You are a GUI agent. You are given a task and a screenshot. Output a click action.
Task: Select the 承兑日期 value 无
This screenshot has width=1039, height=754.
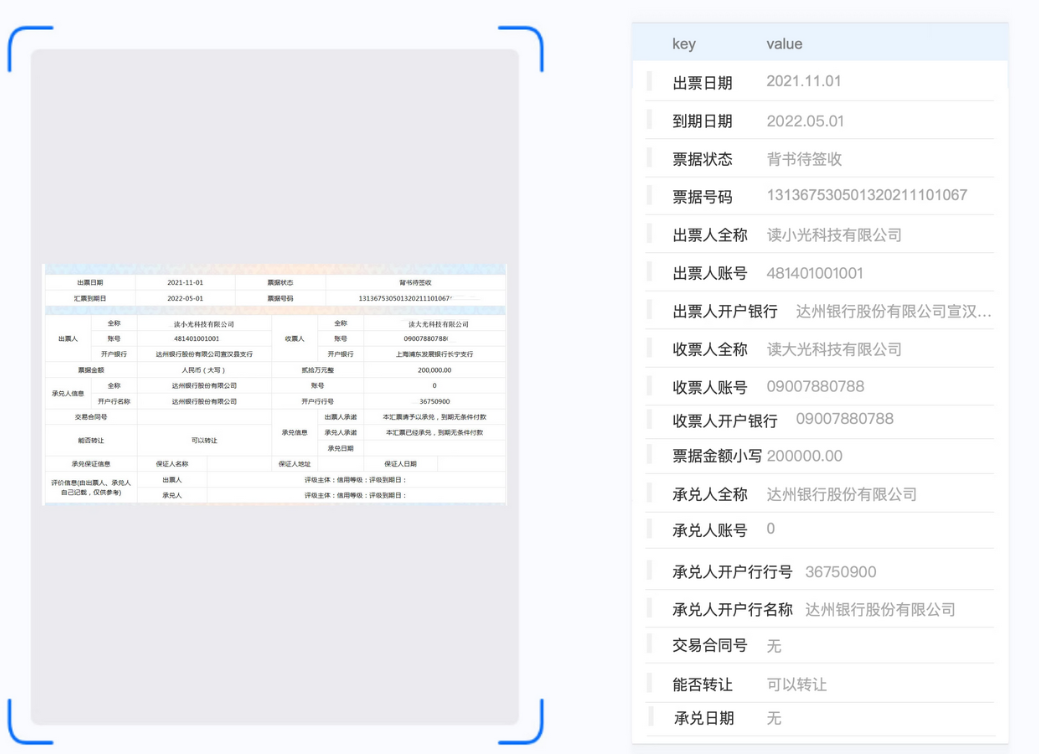click(774, 718)
